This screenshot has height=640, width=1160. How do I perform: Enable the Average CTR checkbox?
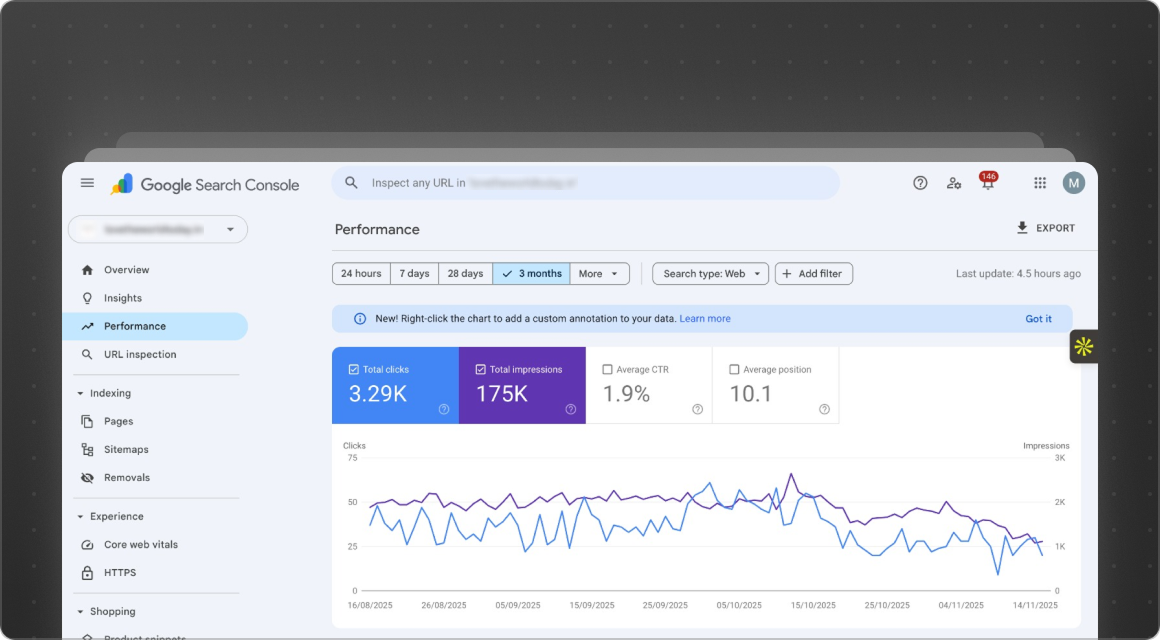[x=607, y=369]
